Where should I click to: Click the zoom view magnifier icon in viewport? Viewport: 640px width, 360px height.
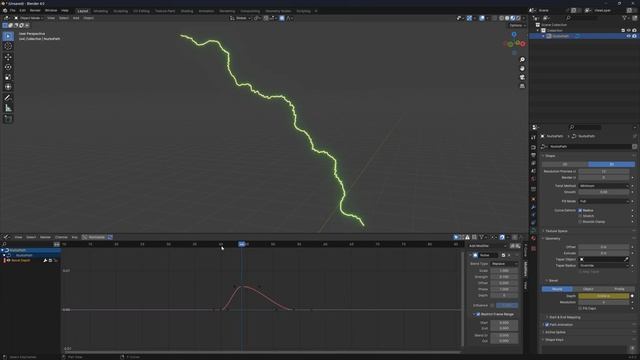pyautogui.click(x=522, y=60)
